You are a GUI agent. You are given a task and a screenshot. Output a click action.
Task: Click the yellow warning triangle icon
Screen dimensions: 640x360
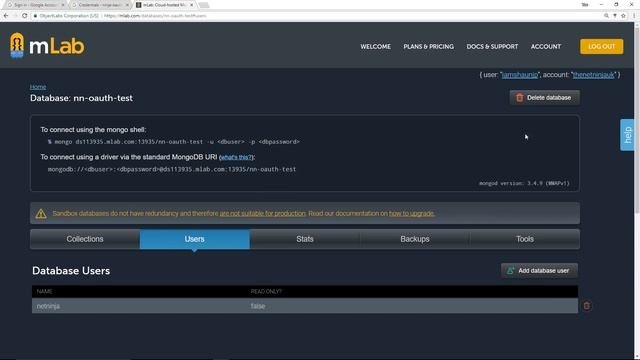tap(41, 213)
